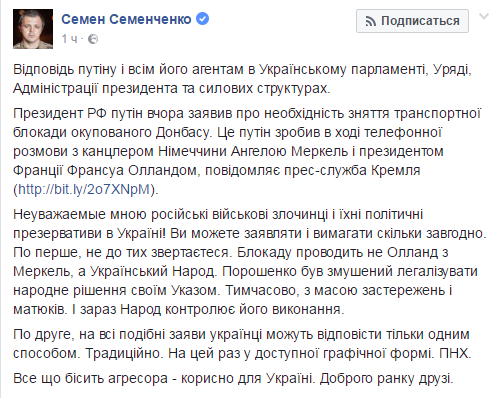Click the blue verified badge icon

pyautogui.click(x=203, y=19)
